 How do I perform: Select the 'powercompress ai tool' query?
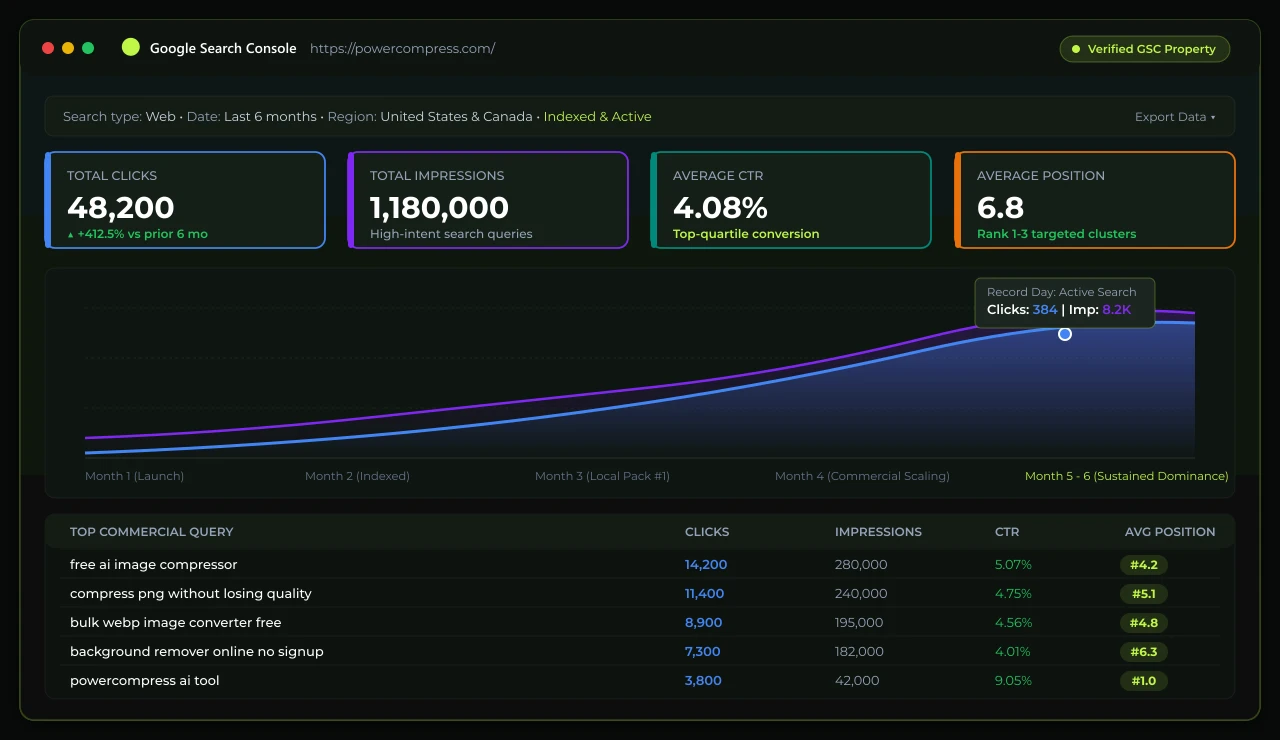(144, 681)
